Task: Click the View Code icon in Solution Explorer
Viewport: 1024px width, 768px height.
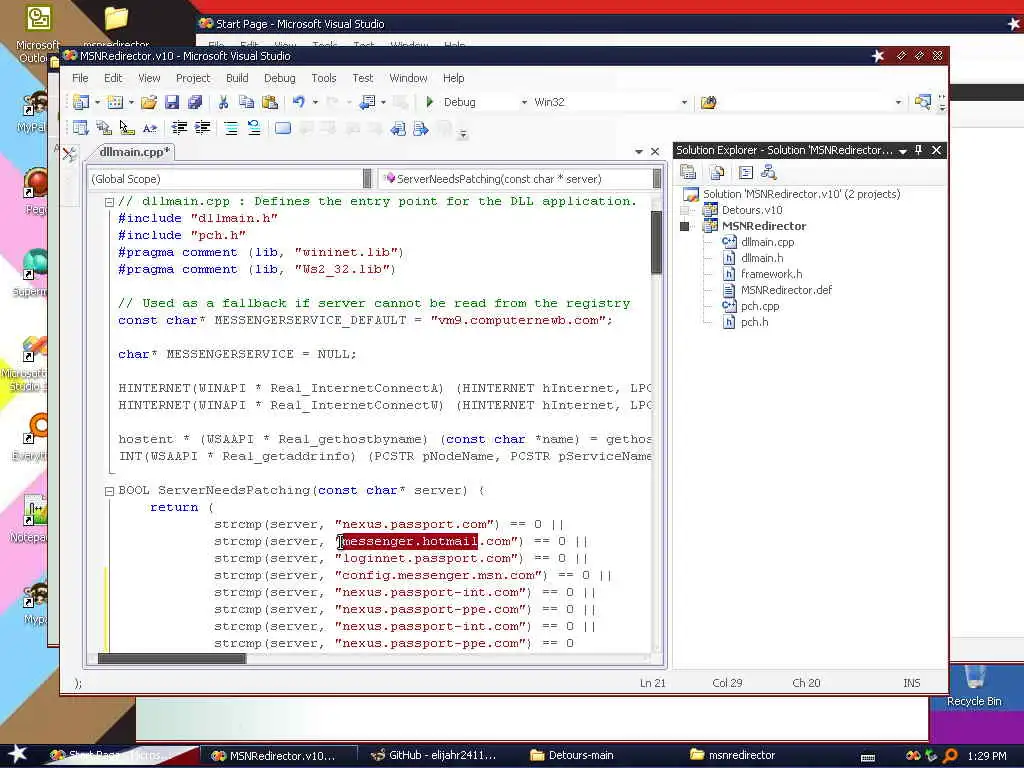Action: (746, 172)
